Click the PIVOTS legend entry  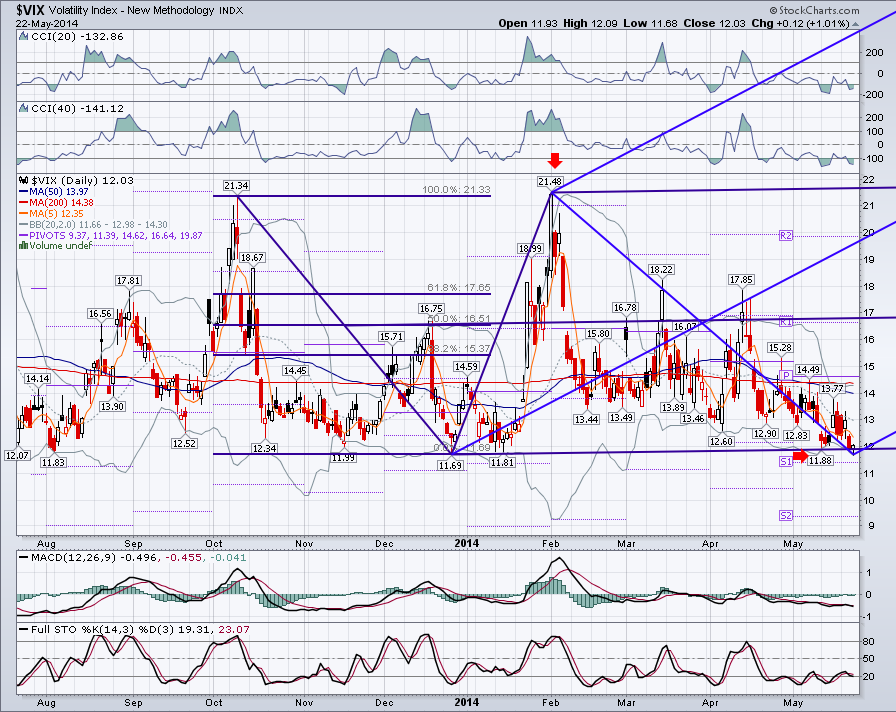[x=111, y=235]
